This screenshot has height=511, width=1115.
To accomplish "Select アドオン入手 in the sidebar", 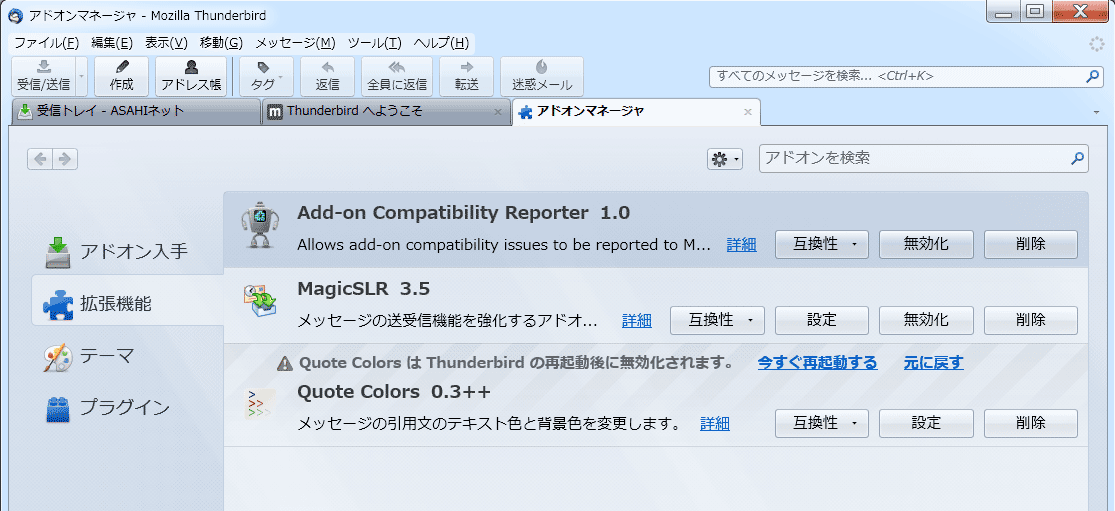I will pos(128,251).
